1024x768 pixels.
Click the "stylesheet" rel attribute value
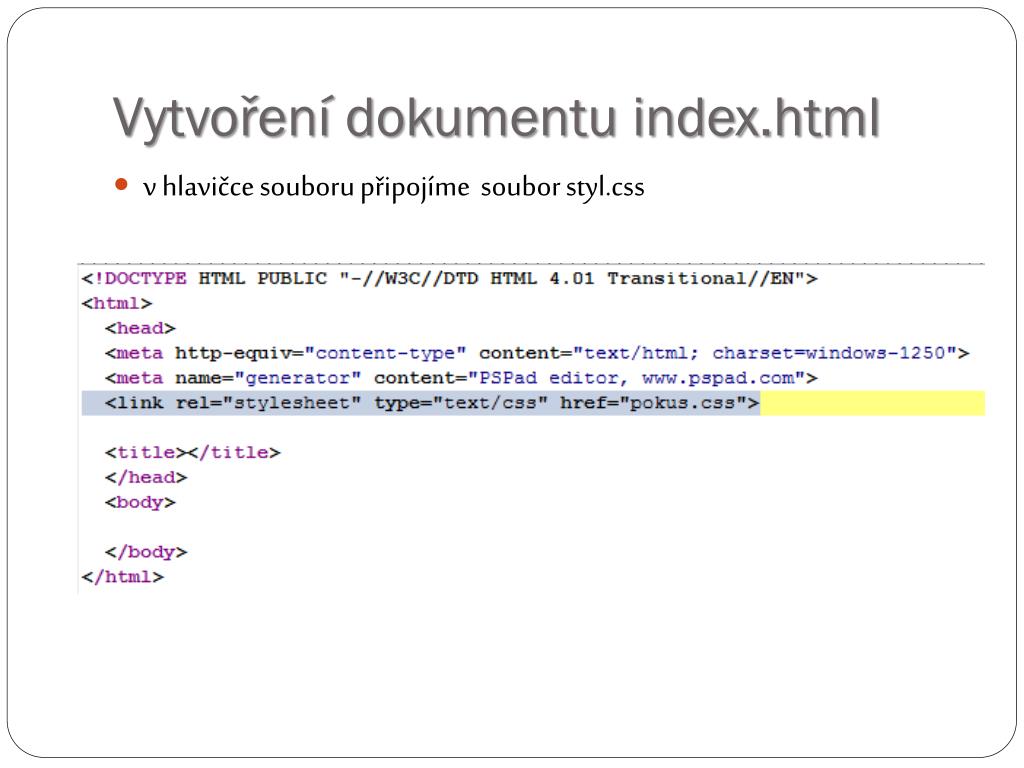click(292, 403)
